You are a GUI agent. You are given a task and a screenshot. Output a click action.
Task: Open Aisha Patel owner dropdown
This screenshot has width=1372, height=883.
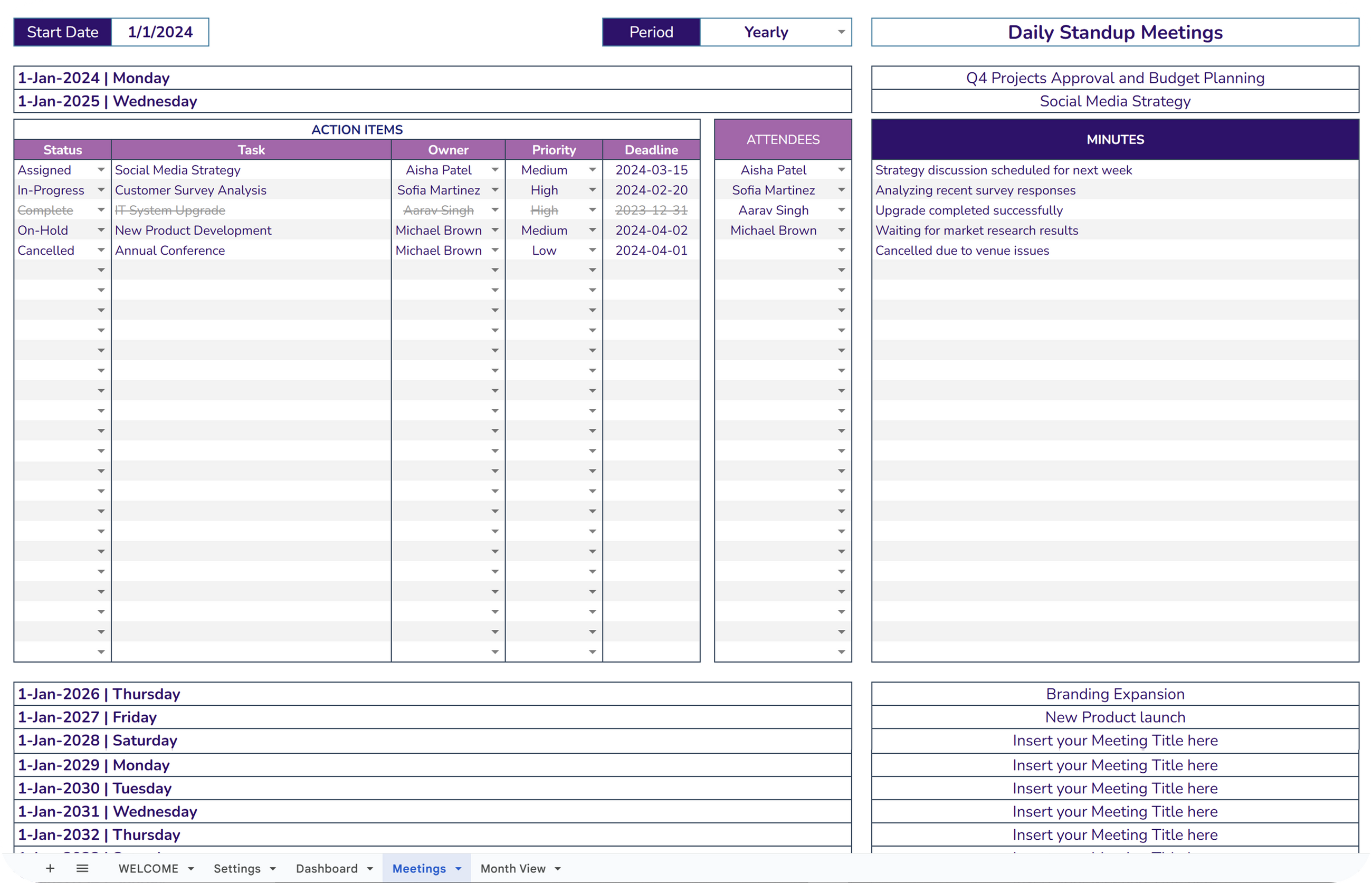point(495,170)
